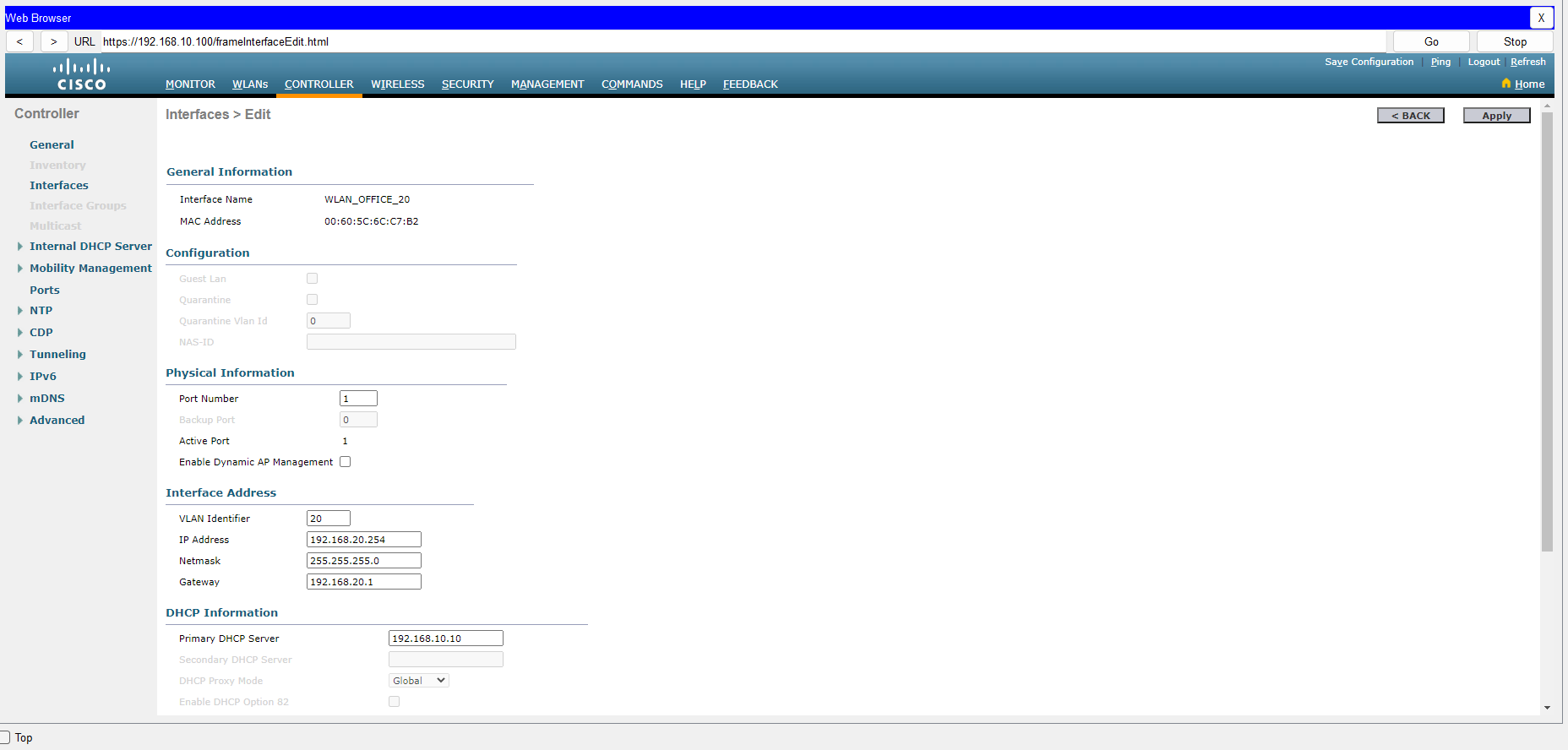Expand the Advanced sidebar section
Image resolution: width=1568 pixels, height=750 pixels.
(x=20, y=421)
